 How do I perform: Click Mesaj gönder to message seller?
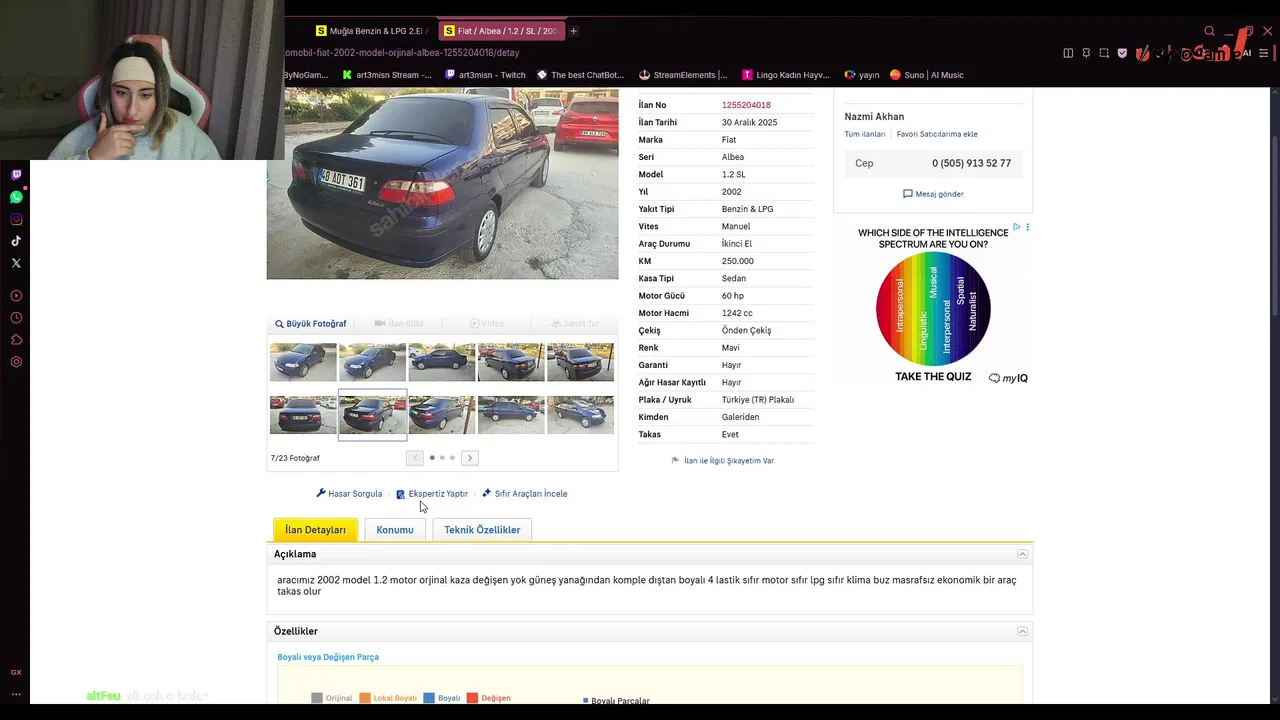click(x=933, y=194)
